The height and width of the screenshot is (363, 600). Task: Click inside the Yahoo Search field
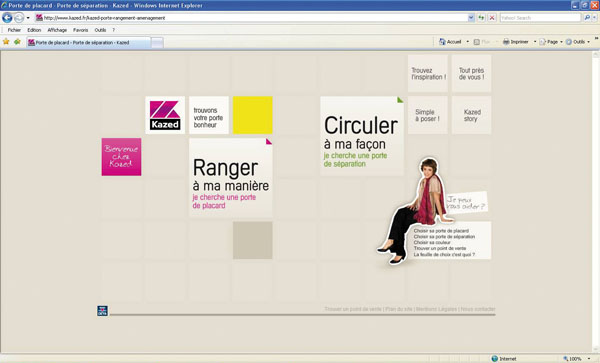(540, 18)
